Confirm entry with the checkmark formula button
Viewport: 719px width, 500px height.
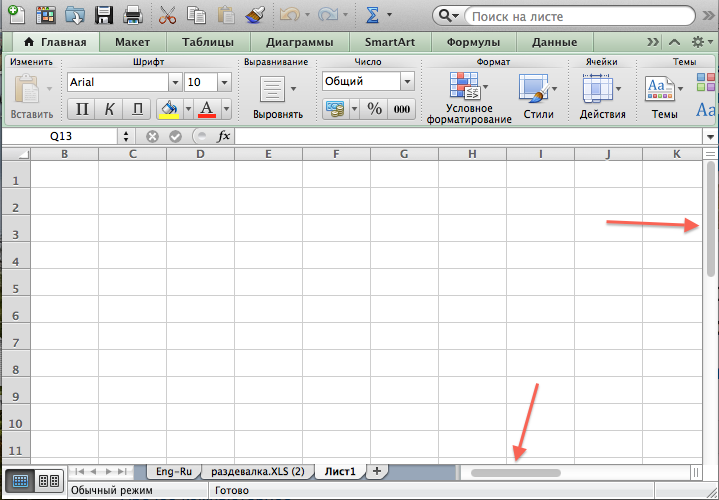175,136
